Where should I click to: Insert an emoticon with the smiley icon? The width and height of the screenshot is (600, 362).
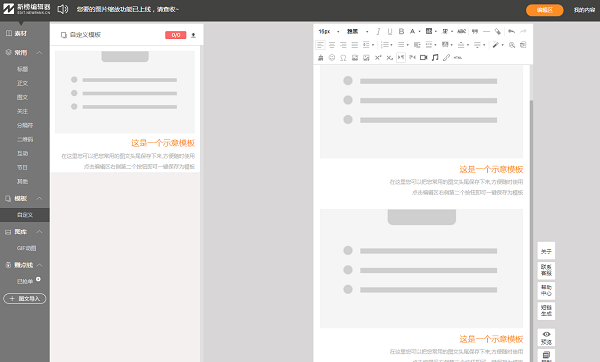coord(332,57)
